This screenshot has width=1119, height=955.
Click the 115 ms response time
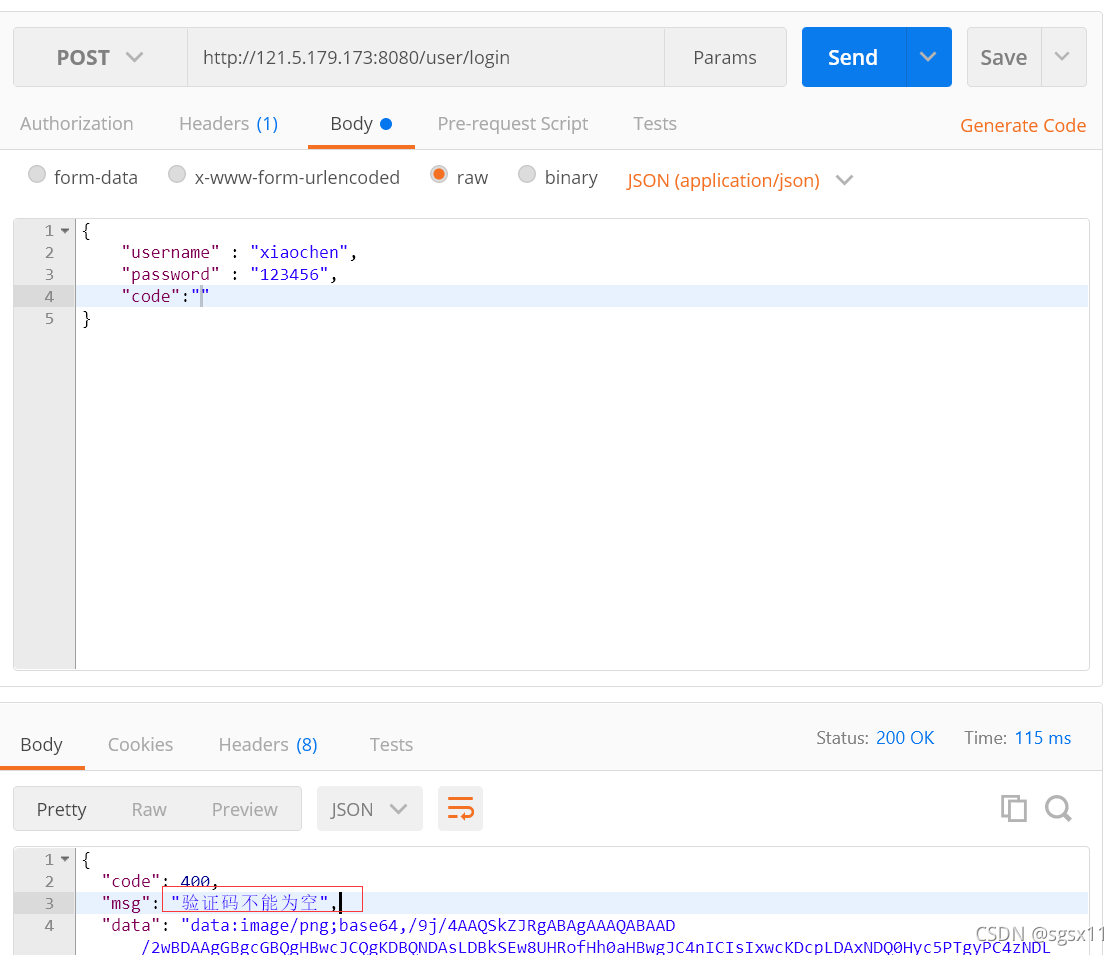[1043, 738]
